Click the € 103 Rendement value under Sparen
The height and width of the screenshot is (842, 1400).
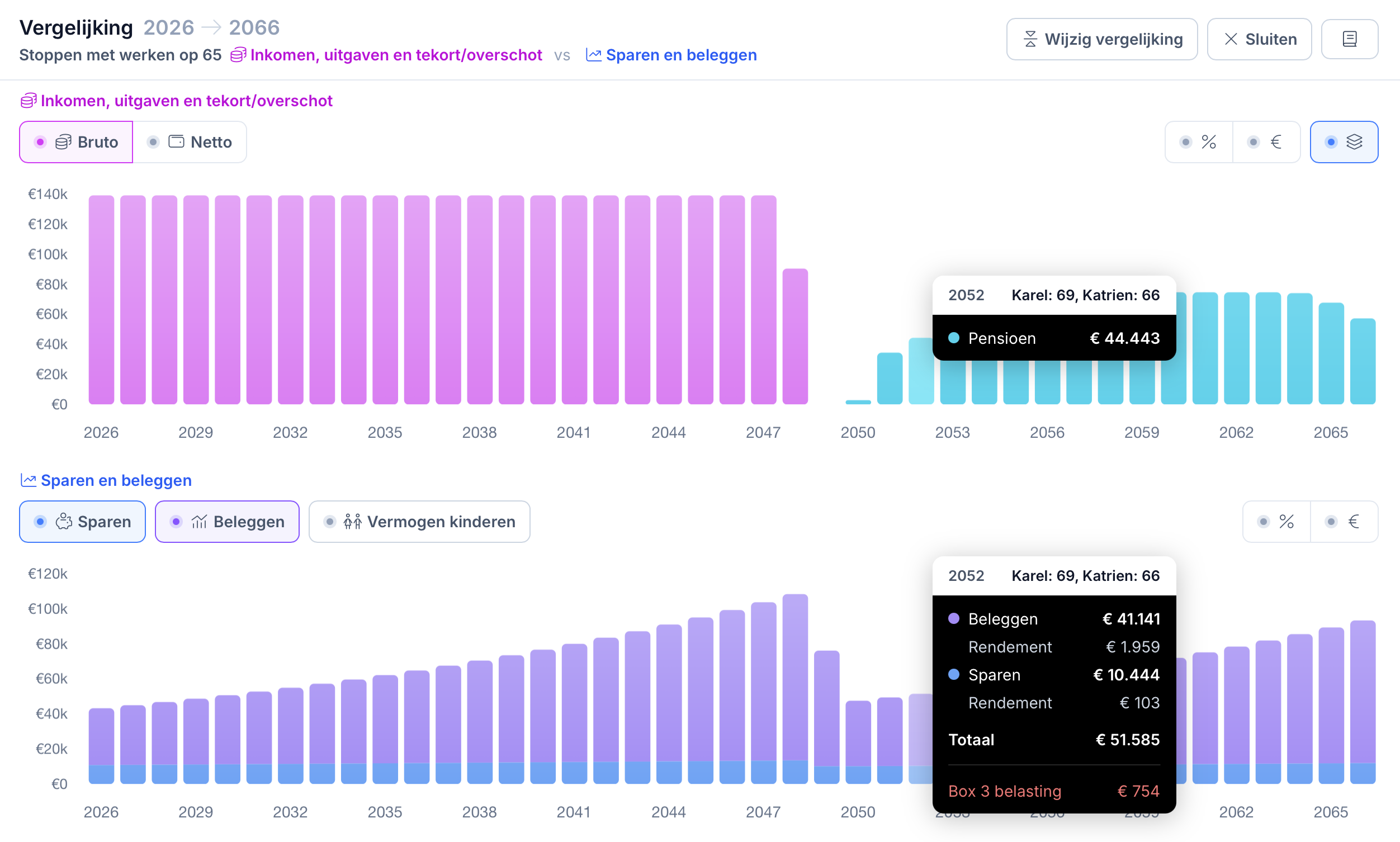[1139, 703]
